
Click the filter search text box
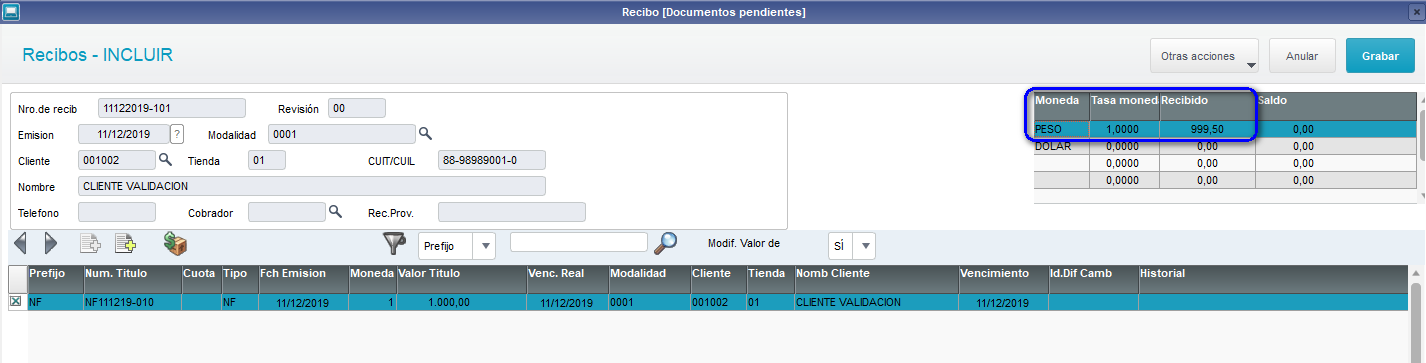(x=579, y=242)
